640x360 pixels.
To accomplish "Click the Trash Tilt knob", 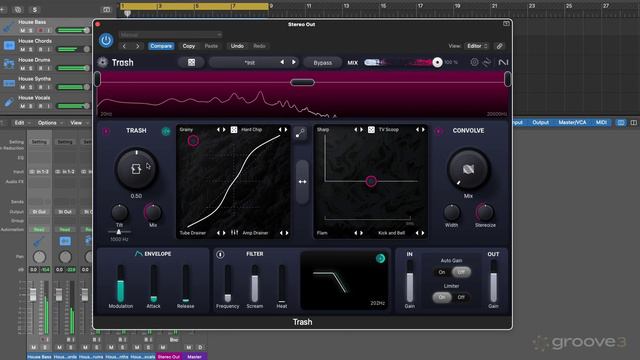I will [120, 213].
